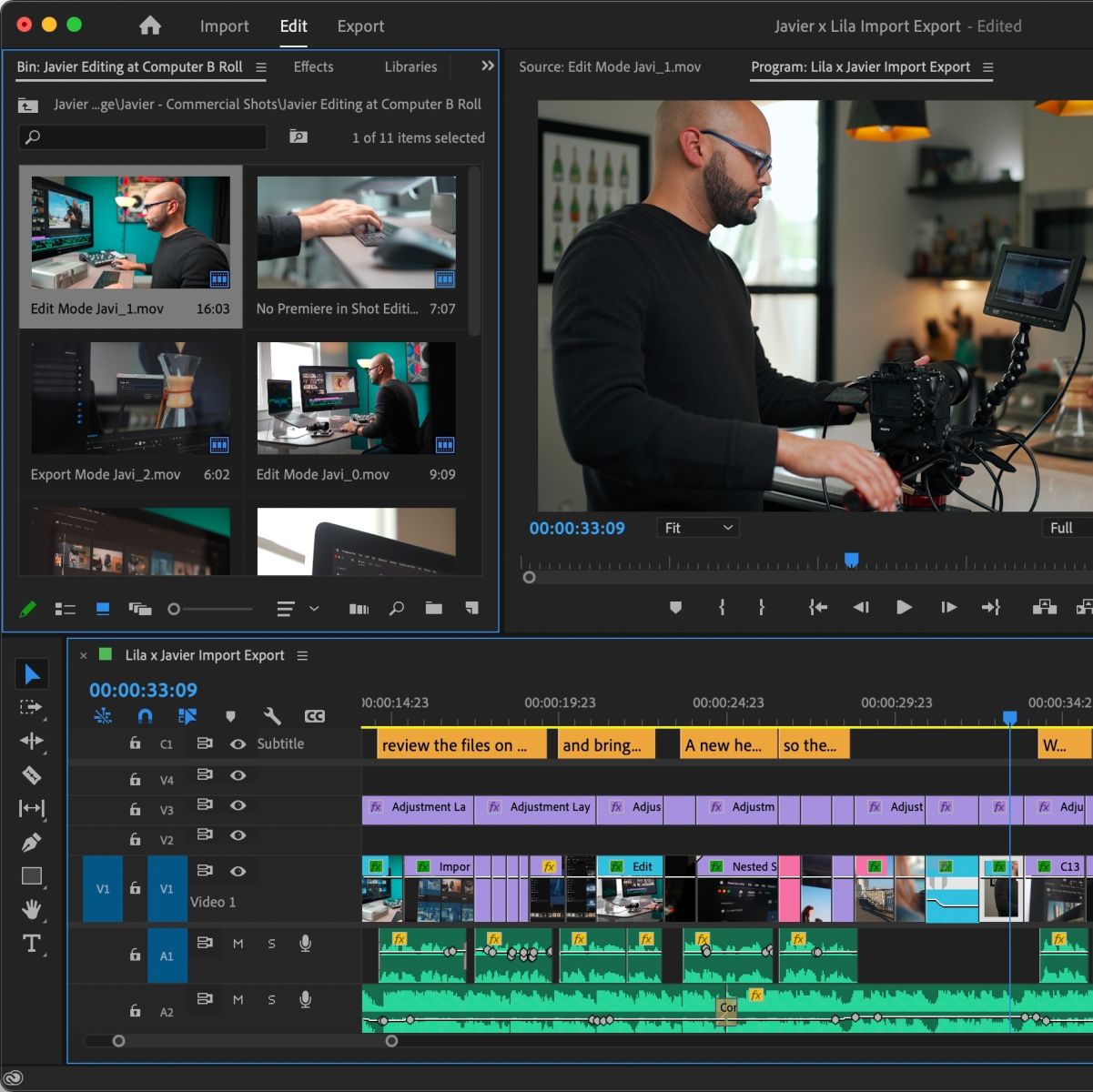
Task: Select the Export Mode Javi_2.mov thumbnail
Action: click(x=130, y=399)
